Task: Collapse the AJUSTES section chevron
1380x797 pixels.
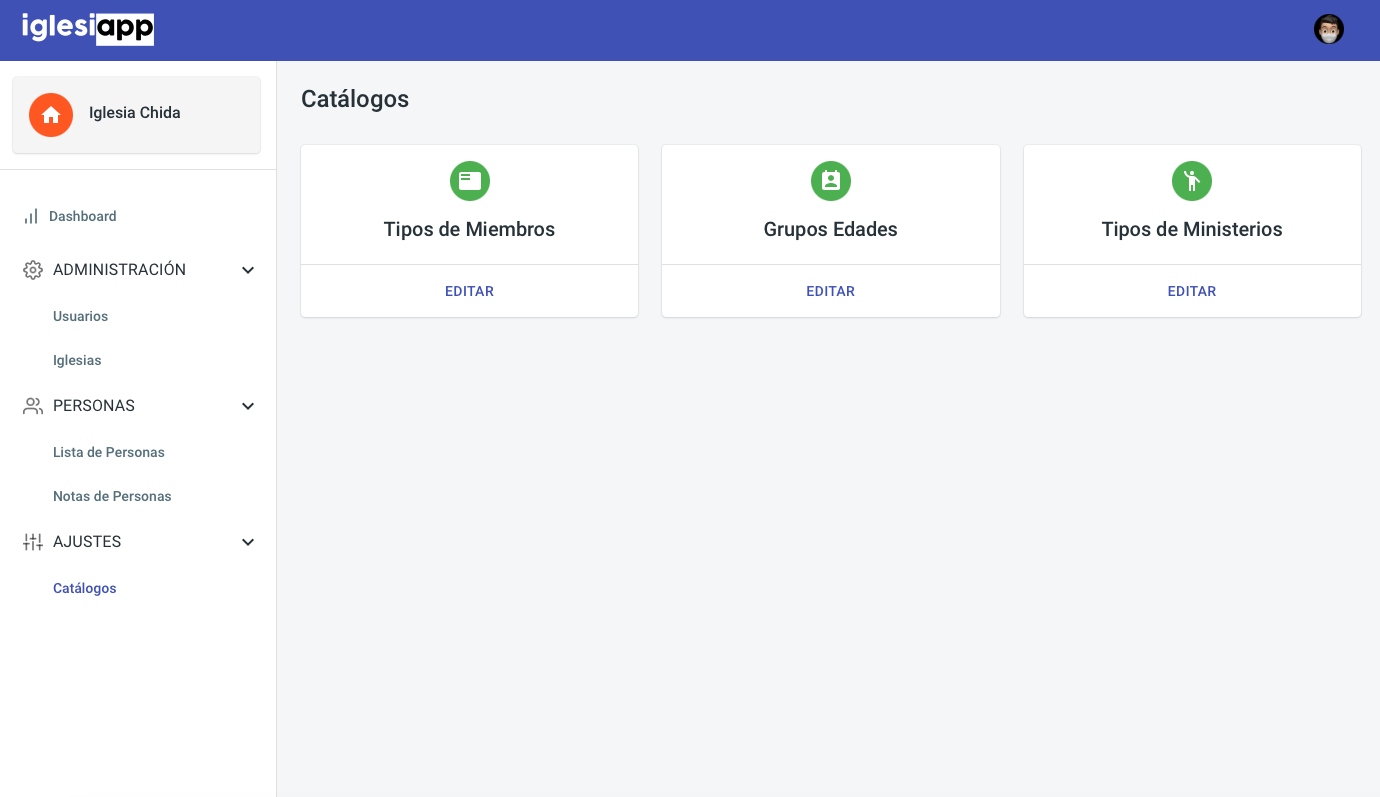Action: 248,542
